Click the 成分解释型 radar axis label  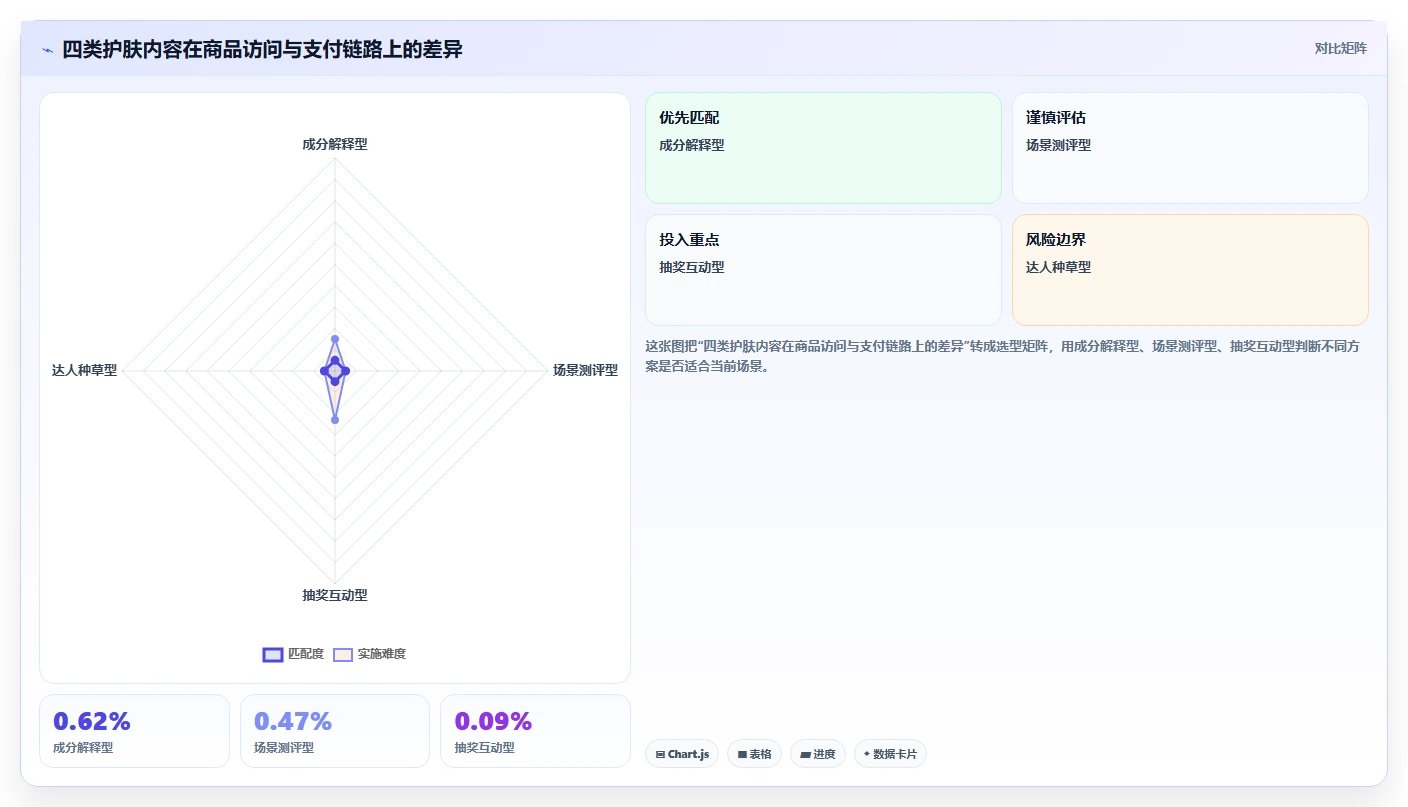pyautogui.click(x=335, y=144)
